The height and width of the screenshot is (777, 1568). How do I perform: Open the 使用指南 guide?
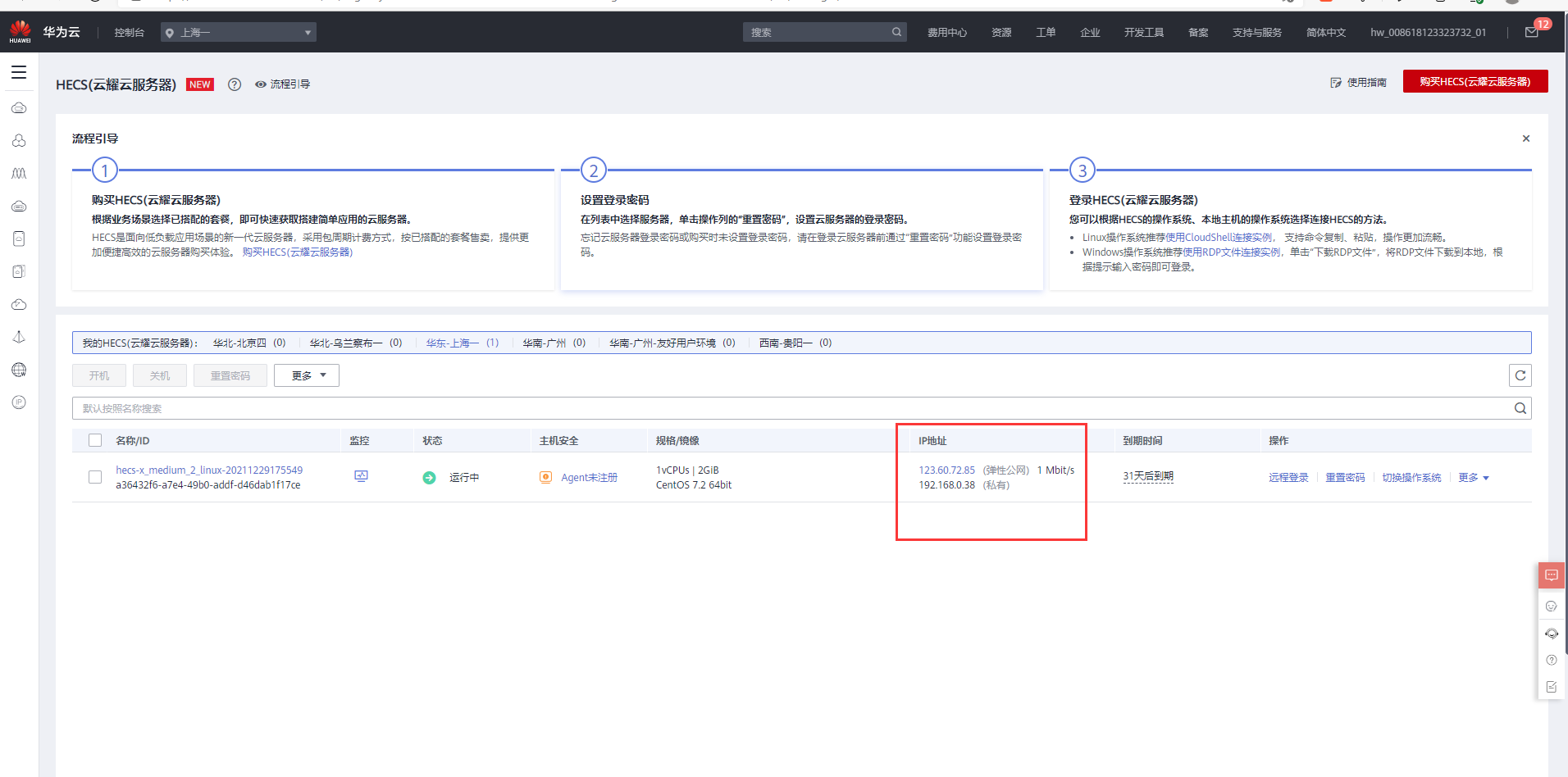click(1358, 83)
